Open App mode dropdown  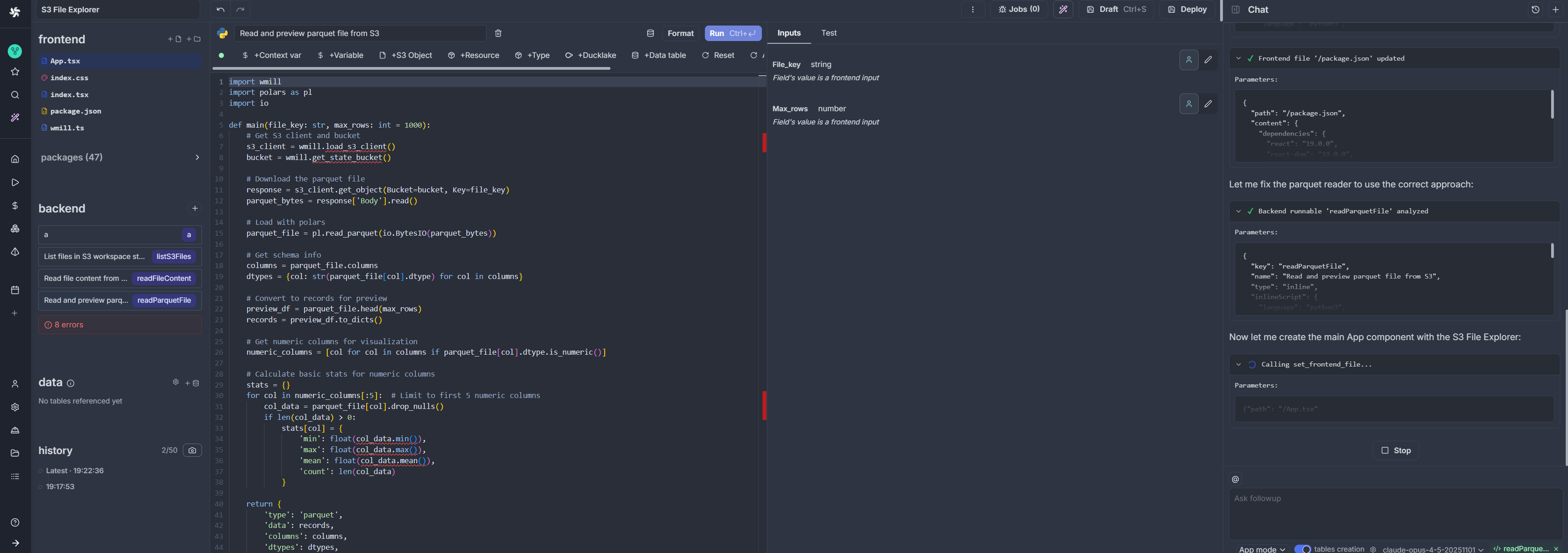tap(1262, 549)
